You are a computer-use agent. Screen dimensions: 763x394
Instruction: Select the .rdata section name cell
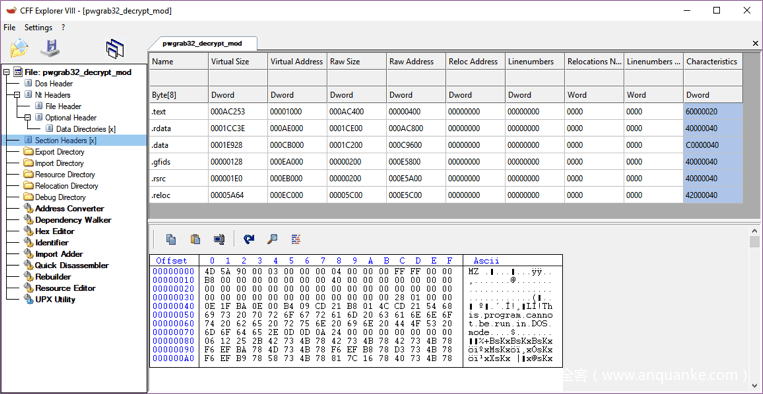click(x=179, y=128)
